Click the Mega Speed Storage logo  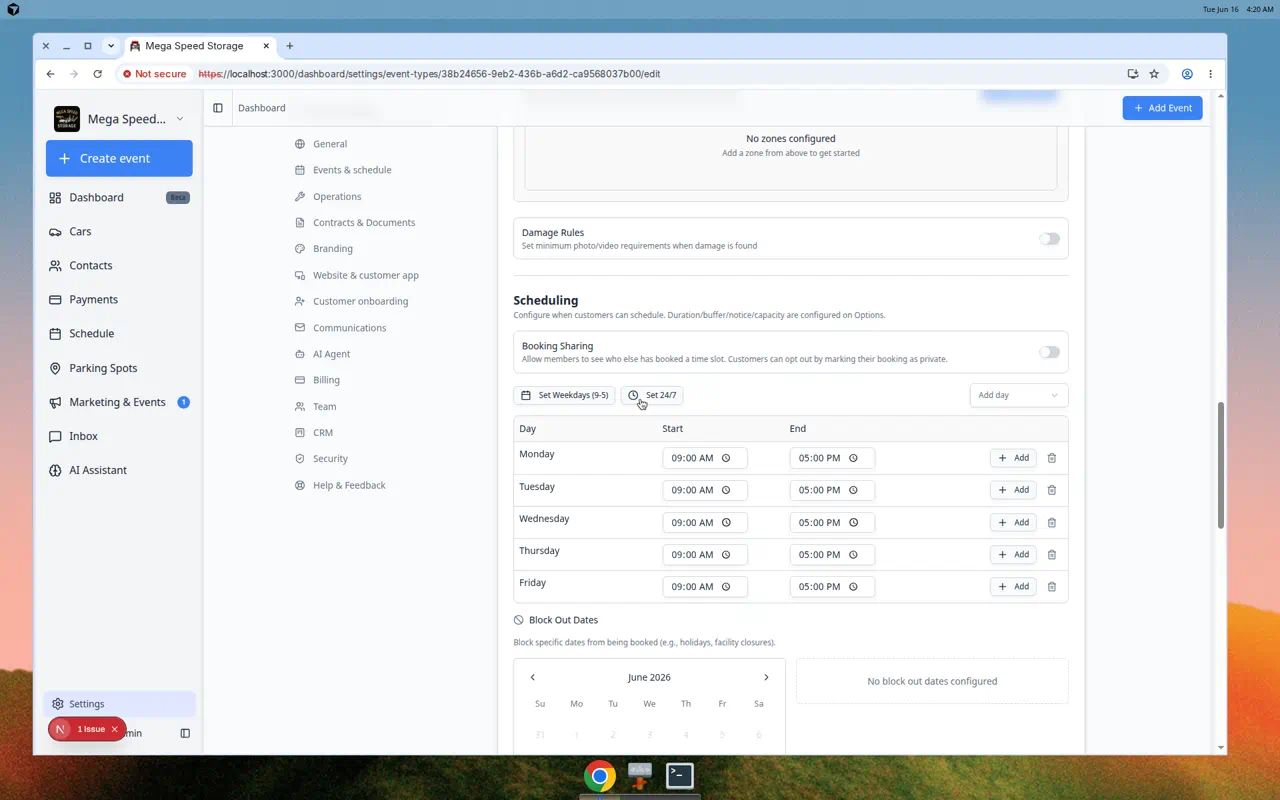click(x=67, y=119)
